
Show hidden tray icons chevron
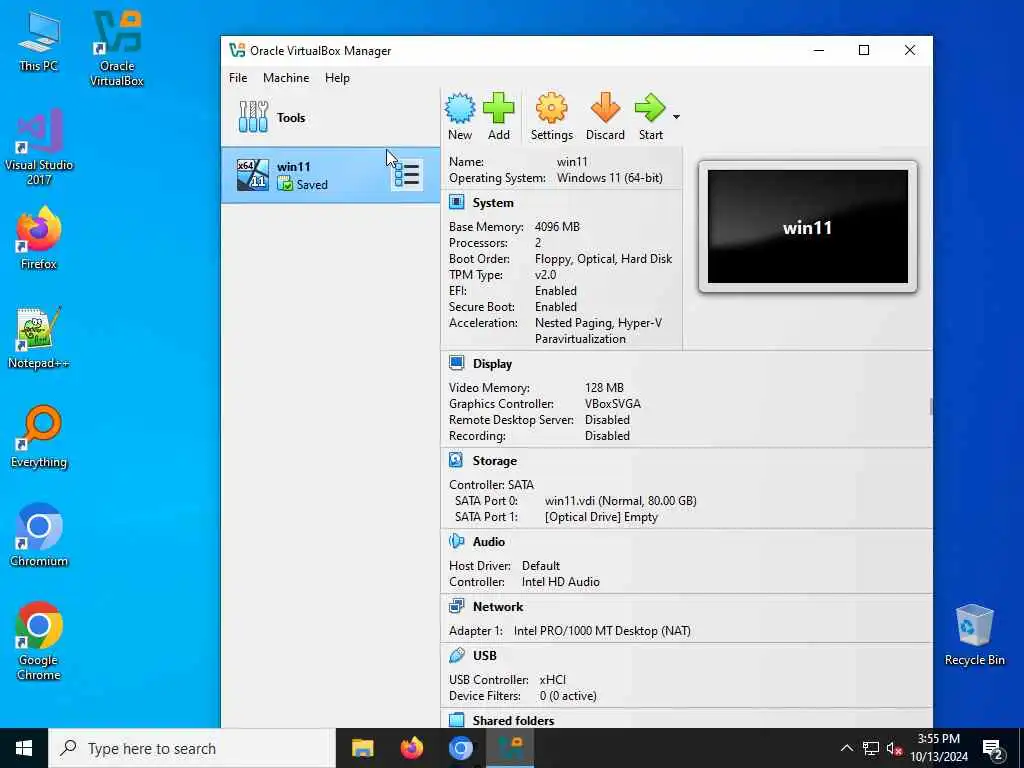(x=846, y=748)
